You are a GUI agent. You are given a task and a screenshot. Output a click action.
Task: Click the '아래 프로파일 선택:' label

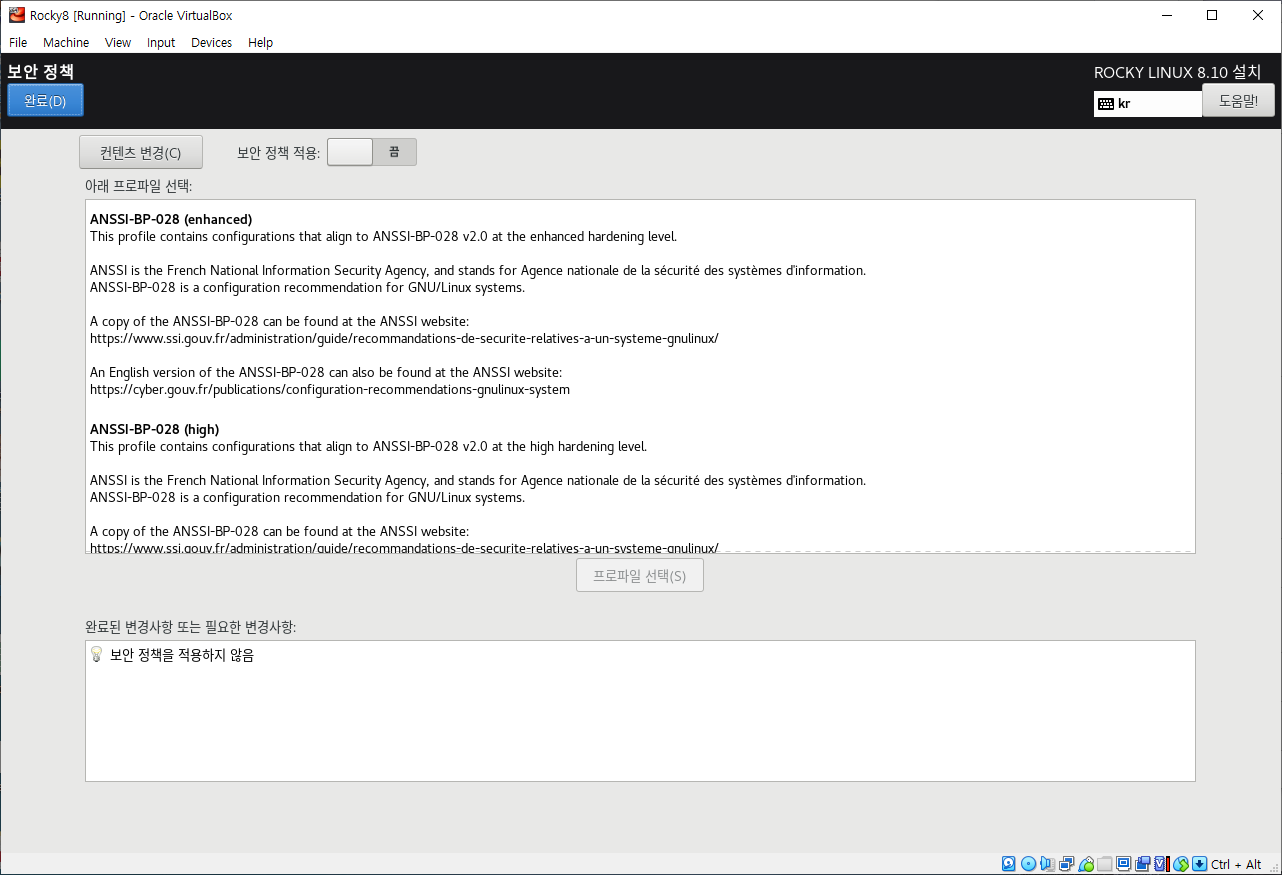click(x=139, y=186)
